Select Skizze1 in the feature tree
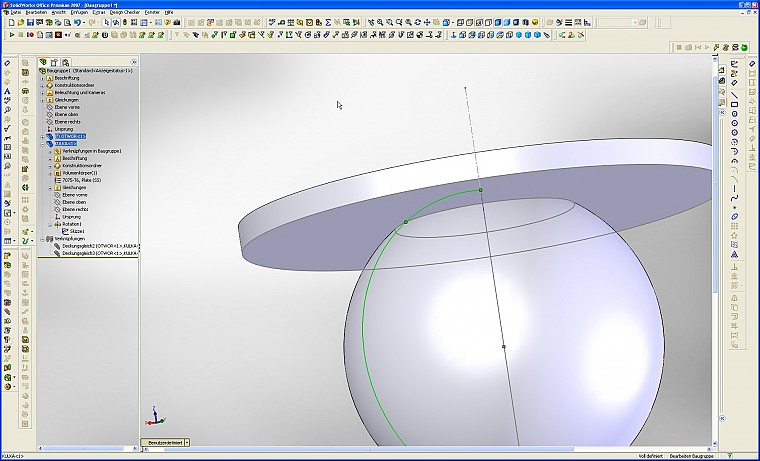 [x=77, y=232]
